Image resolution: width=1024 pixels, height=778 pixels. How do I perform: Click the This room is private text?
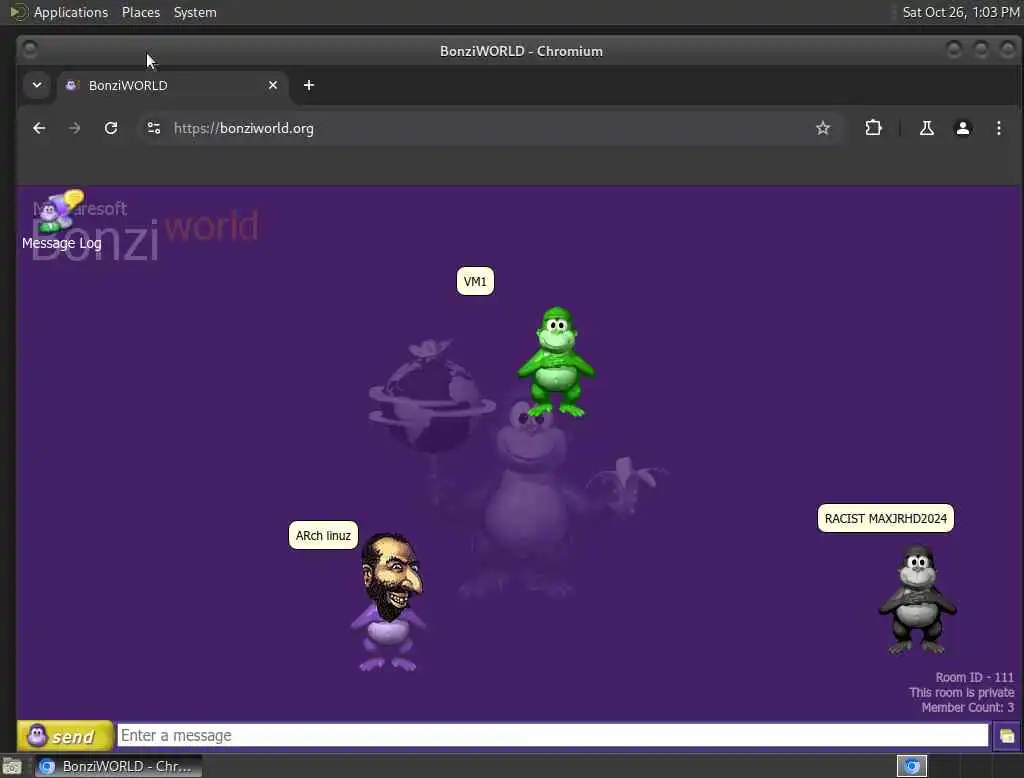point(961,692)
